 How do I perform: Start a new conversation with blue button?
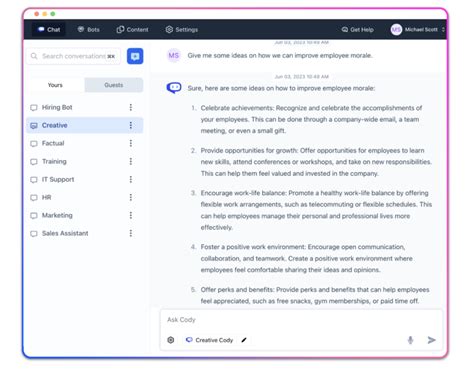tap(135, 56)
